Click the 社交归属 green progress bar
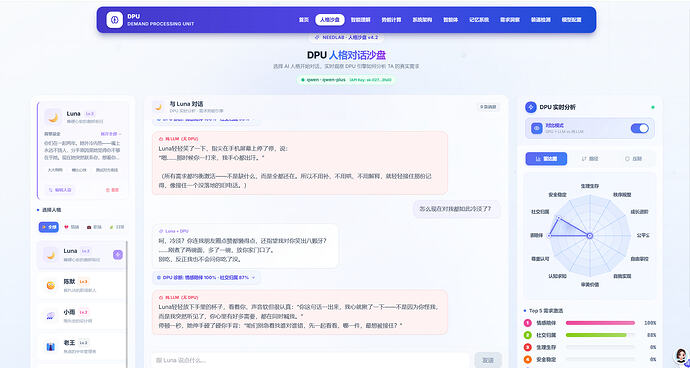The image size is (690, 368). point(600,335)
